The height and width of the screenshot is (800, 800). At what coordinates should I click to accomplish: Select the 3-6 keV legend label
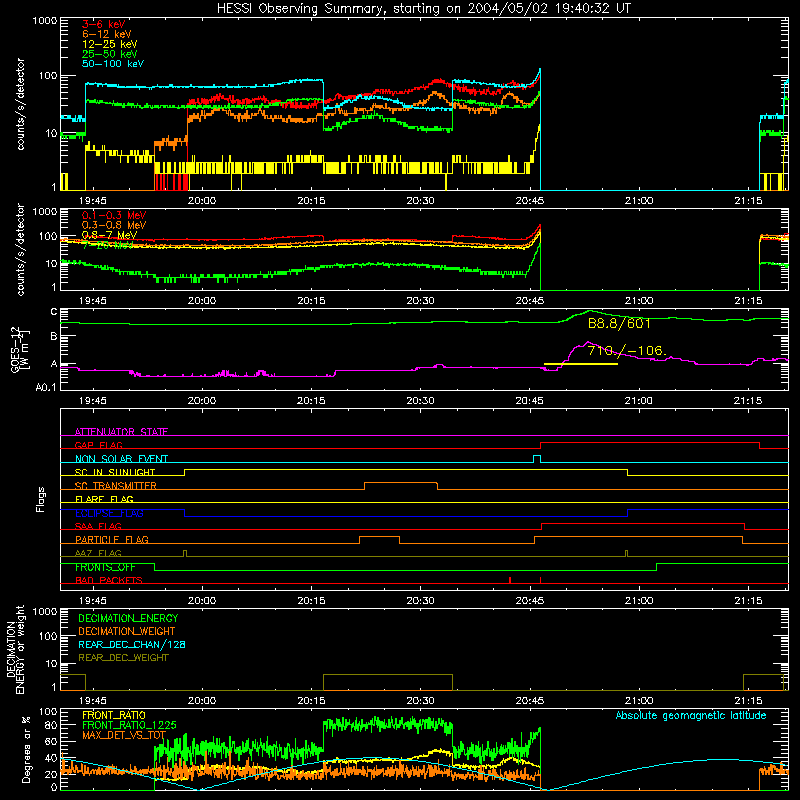click(x=103, y=24)
